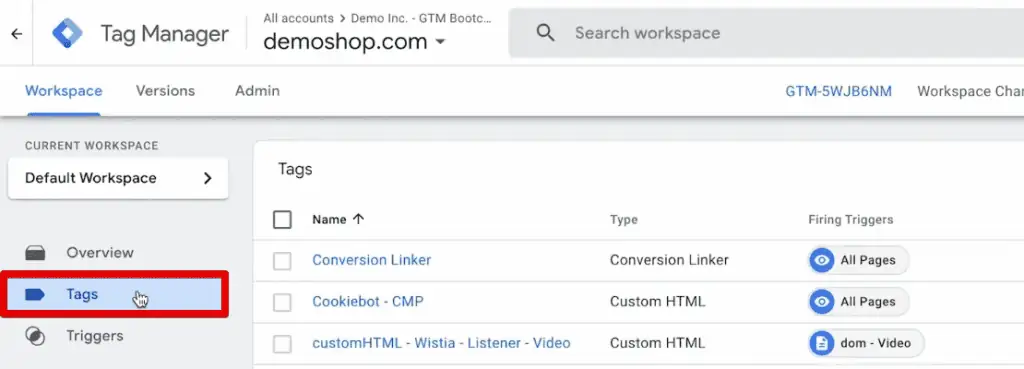The image size is (1024, 369).
Task: Open the Cookiebot - CMP tag
Action: pos(368,302)
